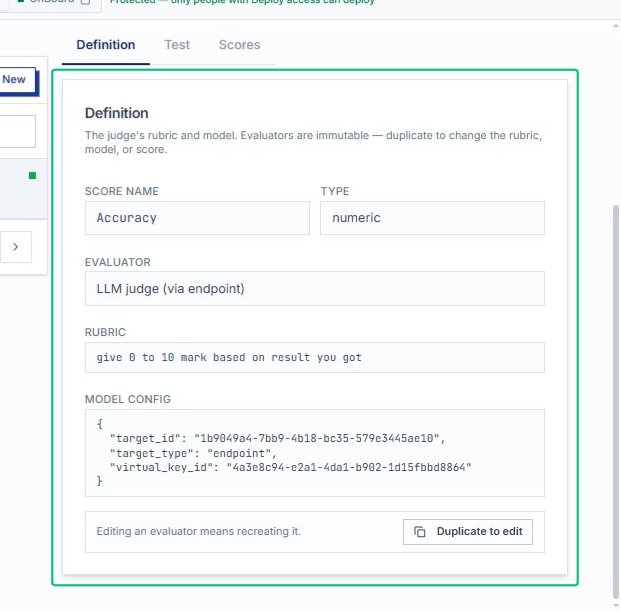This screenshot has height=611, width=621.
Task: Click the Accuracy score name field
Action: (197, 218)
